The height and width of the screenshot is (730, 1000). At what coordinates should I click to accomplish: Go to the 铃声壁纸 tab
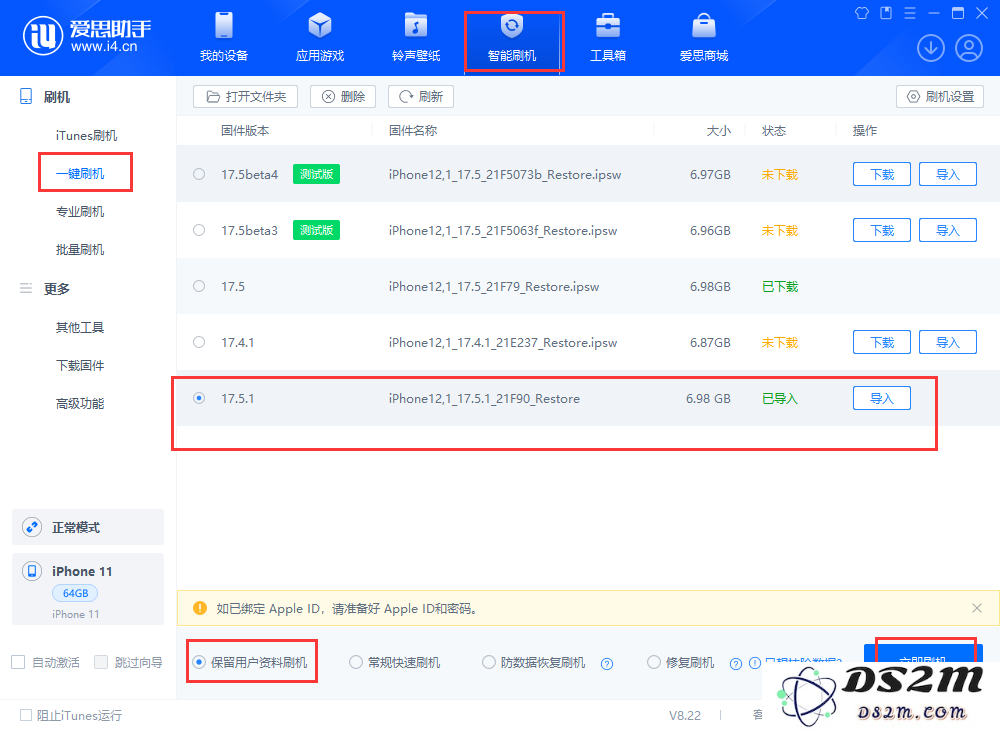pyautogui.click(x=416, y=38)
